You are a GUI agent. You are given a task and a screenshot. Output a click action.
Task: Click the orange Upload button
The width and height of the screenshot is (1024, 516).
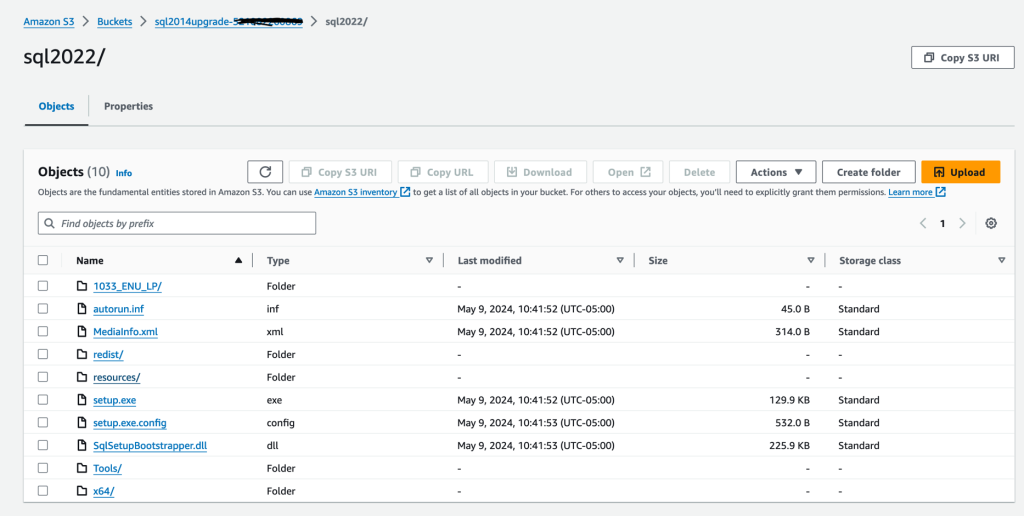click(x=961, y=172)
